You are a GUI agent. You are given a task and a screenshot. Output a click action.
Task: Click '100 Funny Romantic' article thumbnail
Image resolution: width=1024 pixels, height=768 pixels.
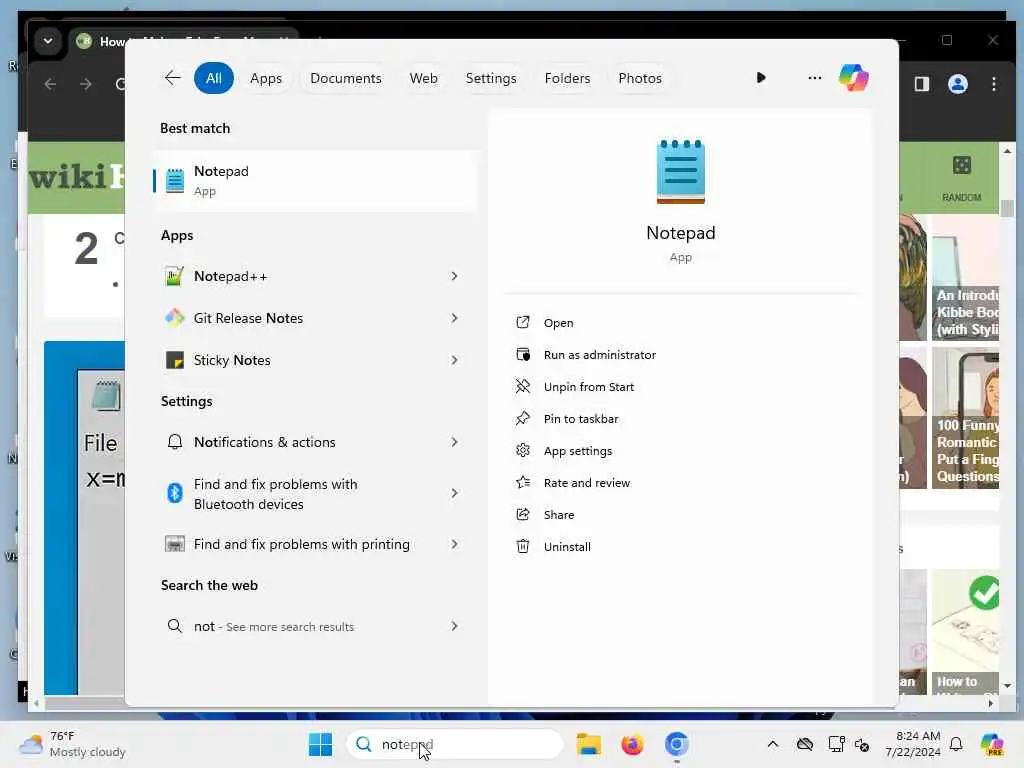tap(965, 418)
